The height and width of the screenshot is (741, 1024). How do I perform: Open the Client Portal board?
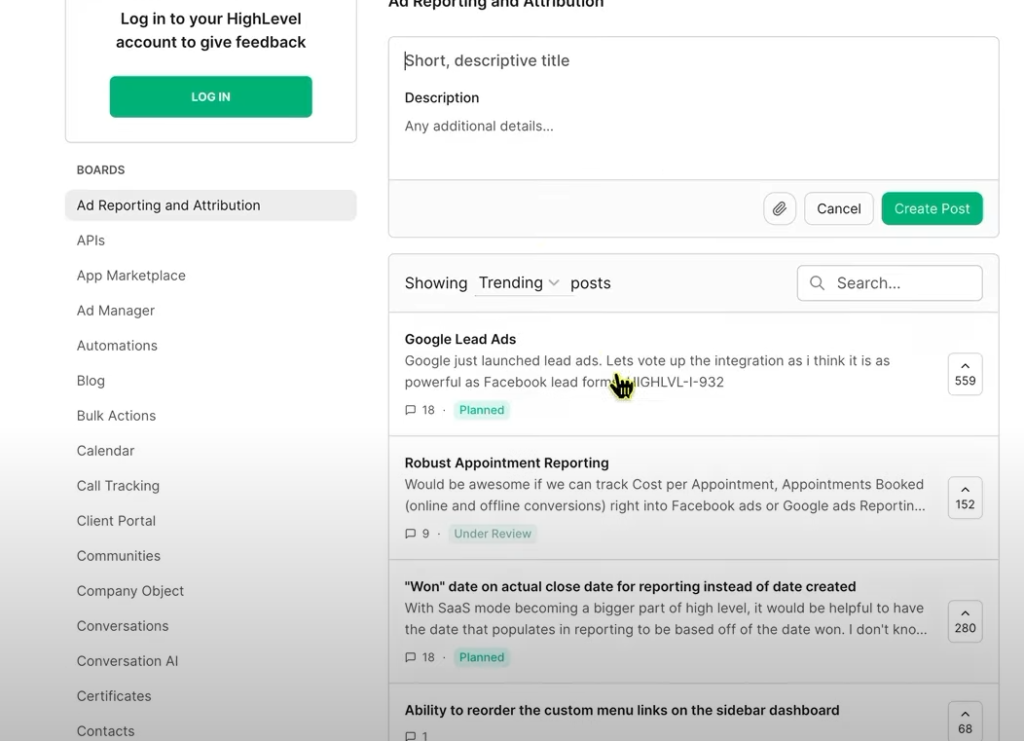pyautogui.click(x=116, y=521)
